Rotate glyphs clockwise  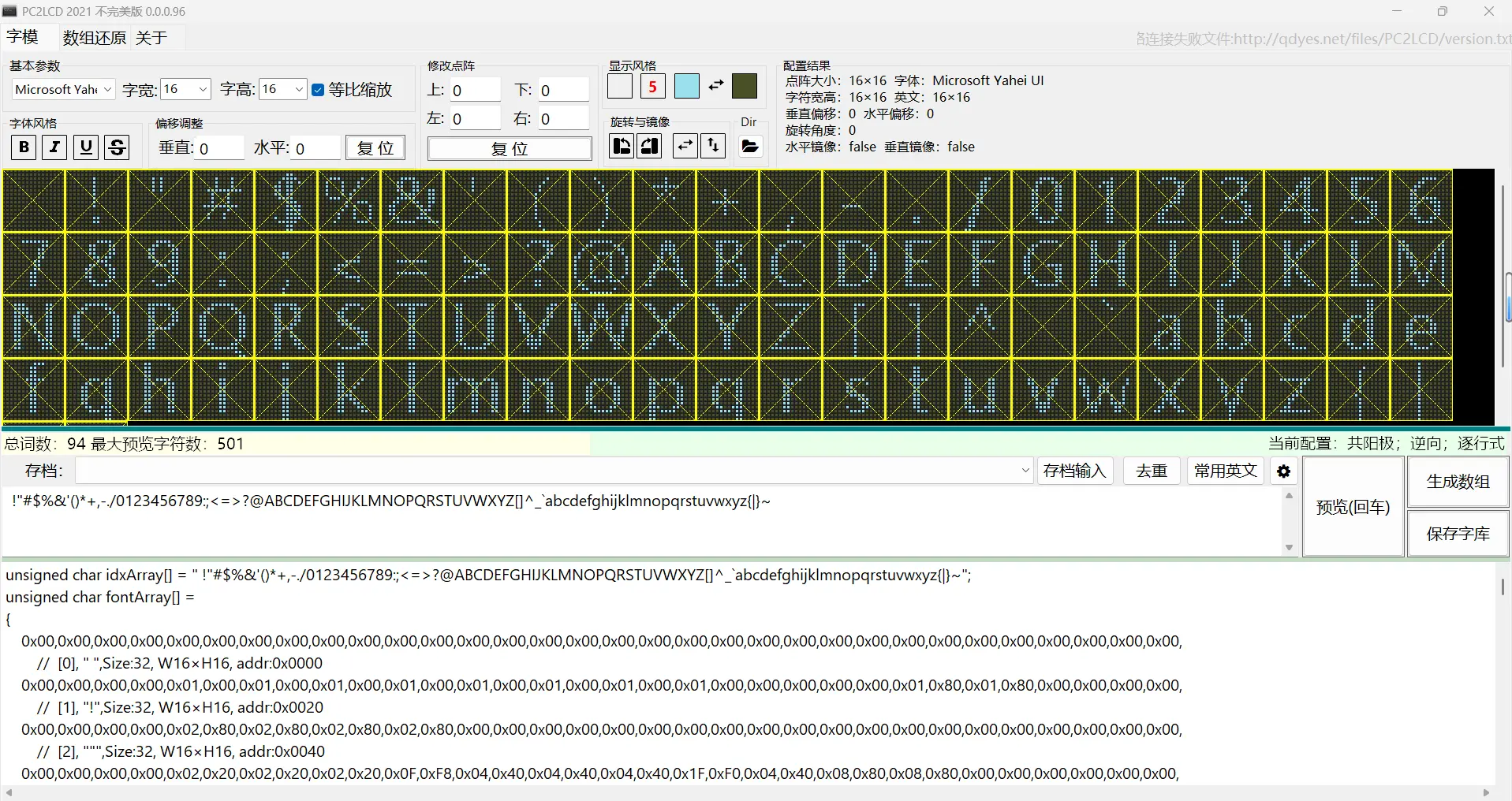(x=650, y=146)
